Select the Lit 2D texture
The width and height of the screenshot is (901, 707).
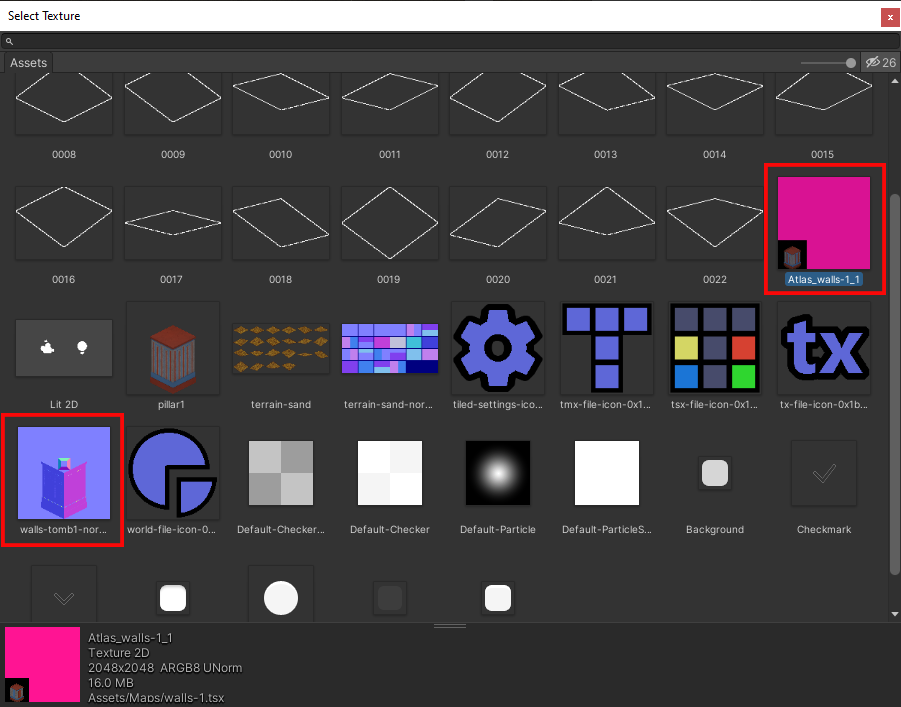click(63, 348)
